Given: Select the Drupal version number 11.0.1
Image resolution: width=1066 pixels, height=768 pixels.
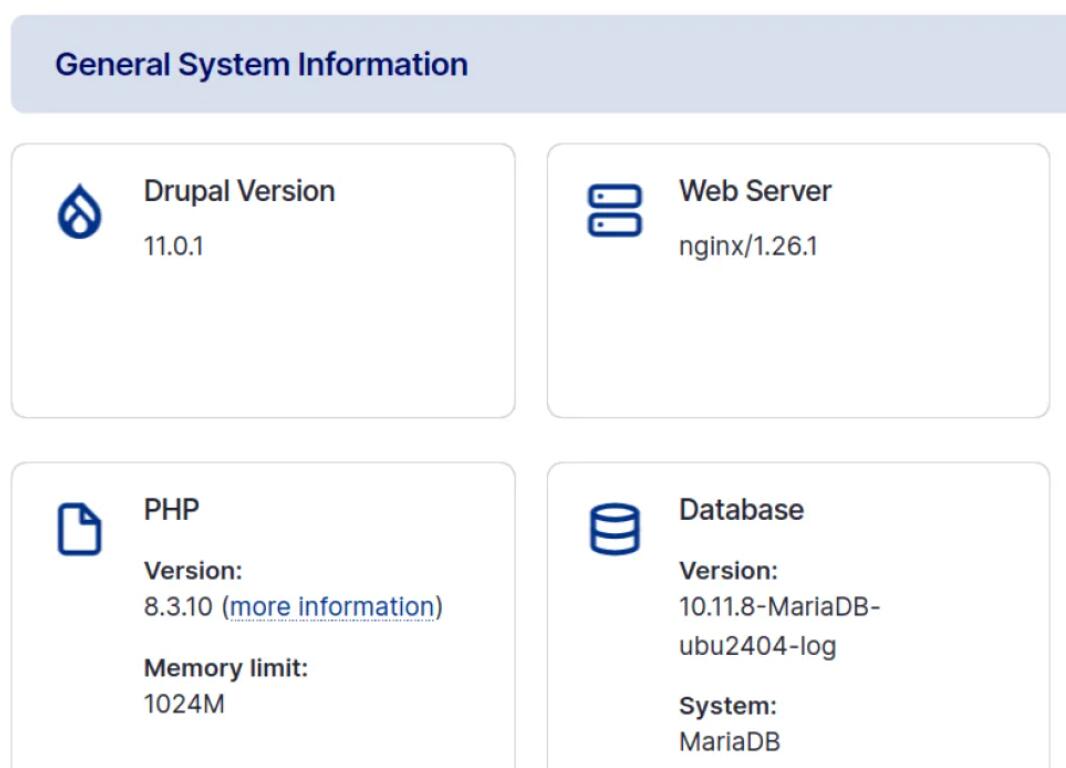Looking at the screenshot, I should (x=173, y=246).
